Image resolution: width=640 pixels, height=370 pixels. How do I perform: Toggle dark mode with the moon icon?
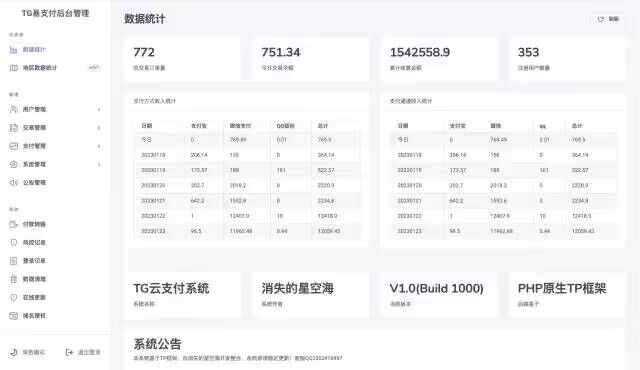tap(13, 352)
